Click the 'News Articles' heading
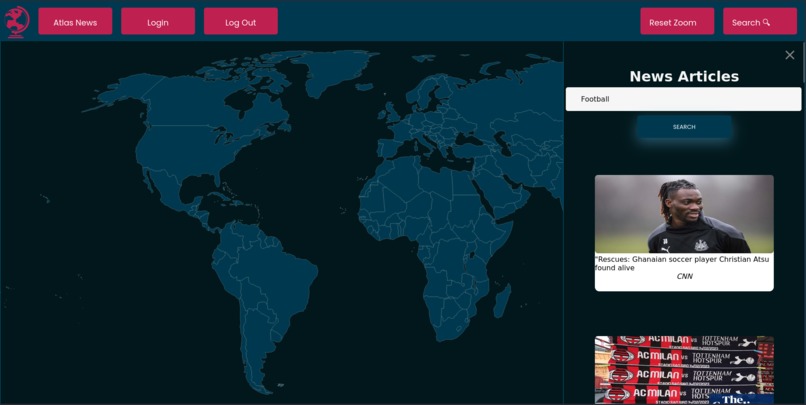The width and height of the screenshot is (806, 405). pyautogui.click(x=684, y=76)
